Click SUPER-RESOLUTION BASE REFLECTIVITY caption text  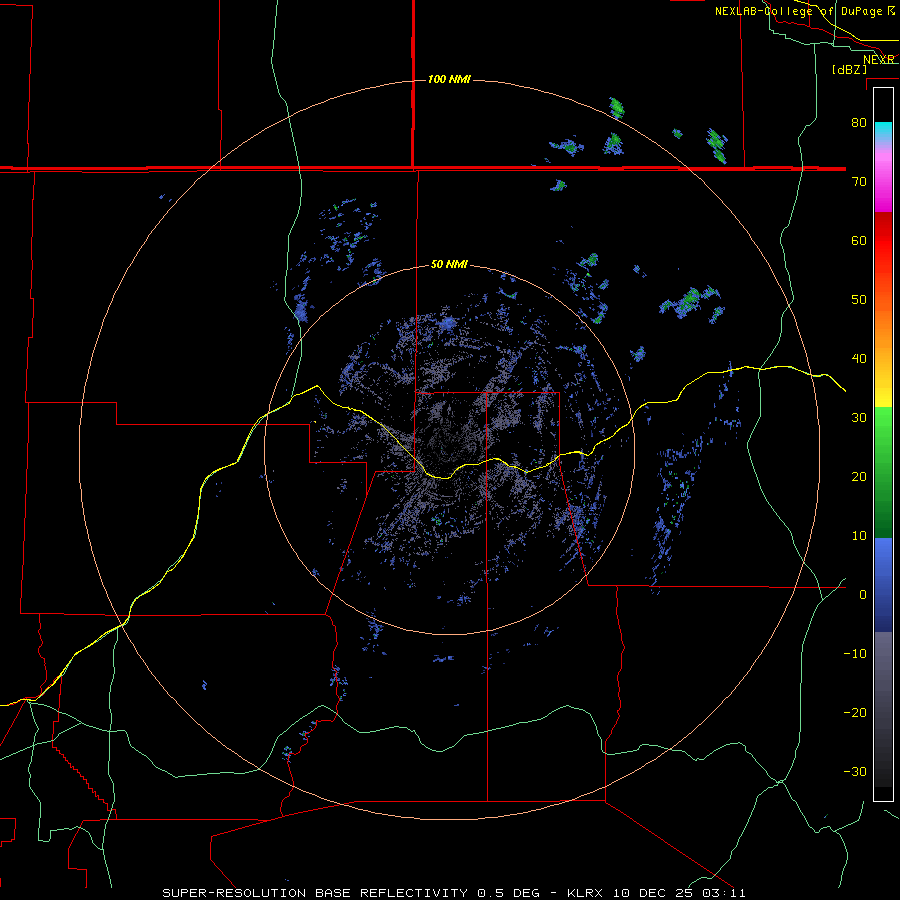coord(315,893)
